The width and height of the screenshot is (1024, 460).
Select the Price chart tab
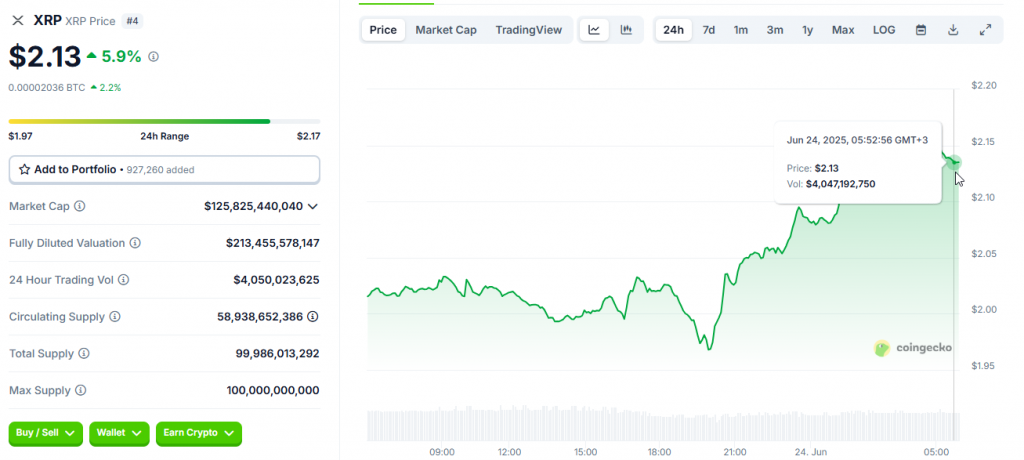pos(383,30)
